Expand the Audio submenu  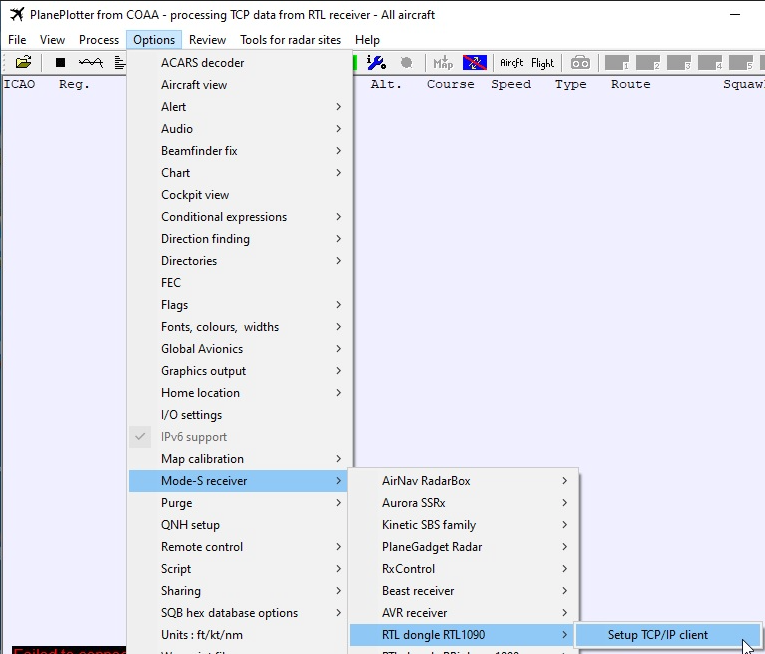pyautogui.click(x=240, y=128)
